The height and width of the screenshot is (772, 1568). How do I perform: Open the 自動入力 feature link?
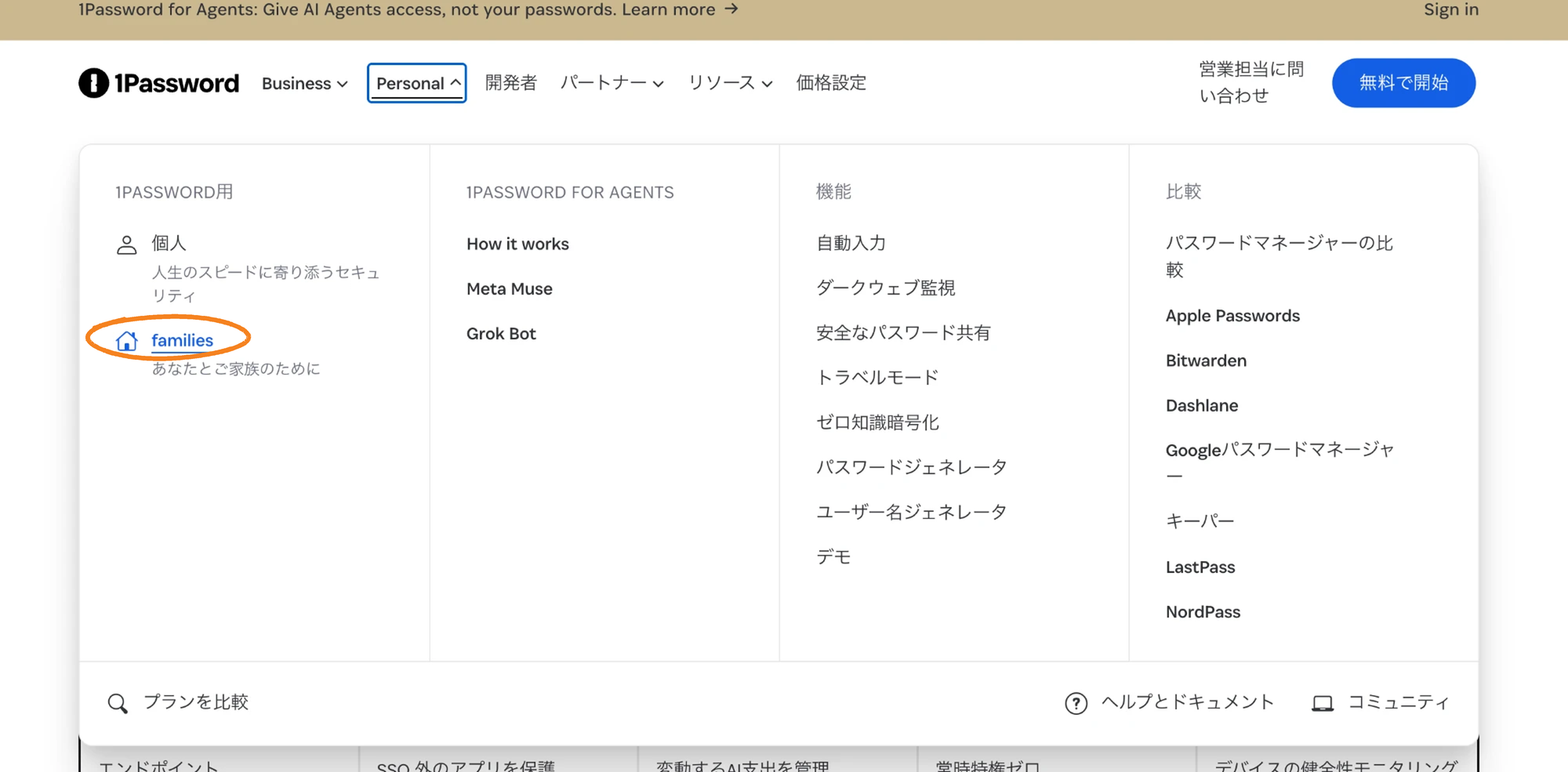coord(851,244)
